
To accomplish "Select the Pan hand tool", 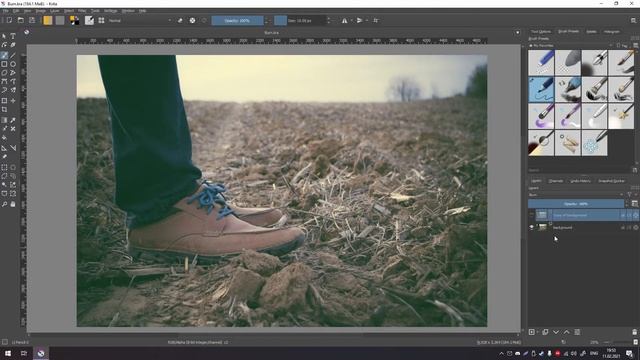I will pos(13,204).
